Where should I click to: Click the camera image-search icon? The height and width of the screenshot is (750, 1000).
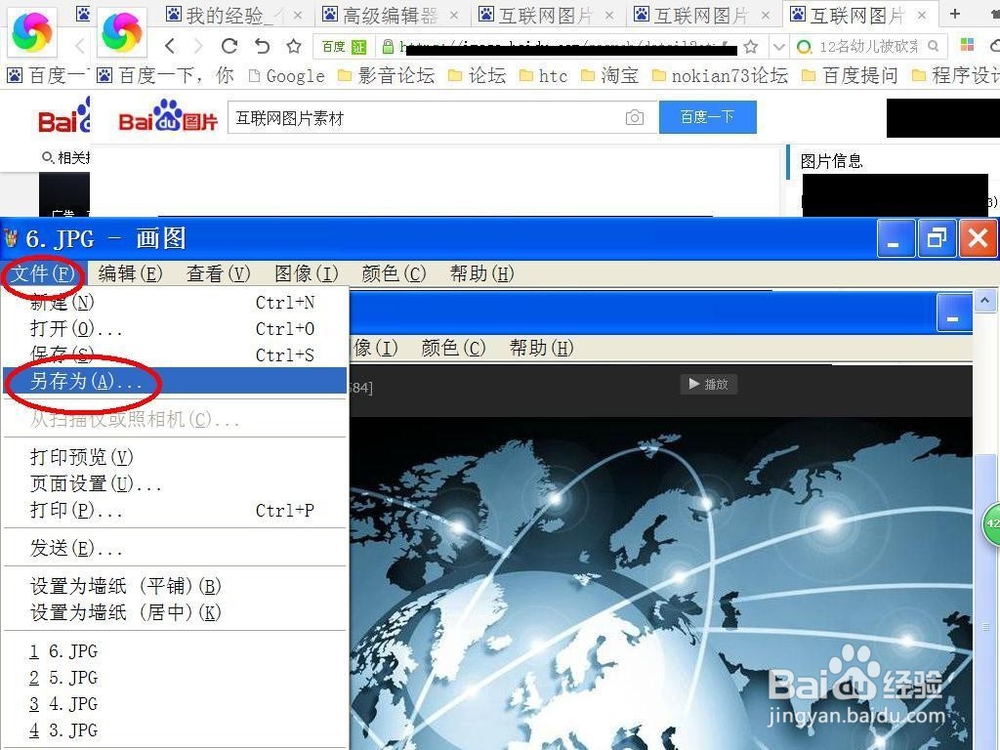(x=635, y=117)
